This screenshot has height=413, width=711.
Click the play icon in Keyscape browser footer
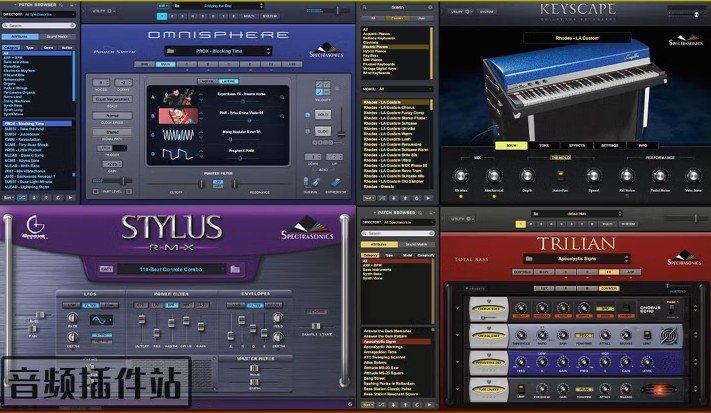428,198
